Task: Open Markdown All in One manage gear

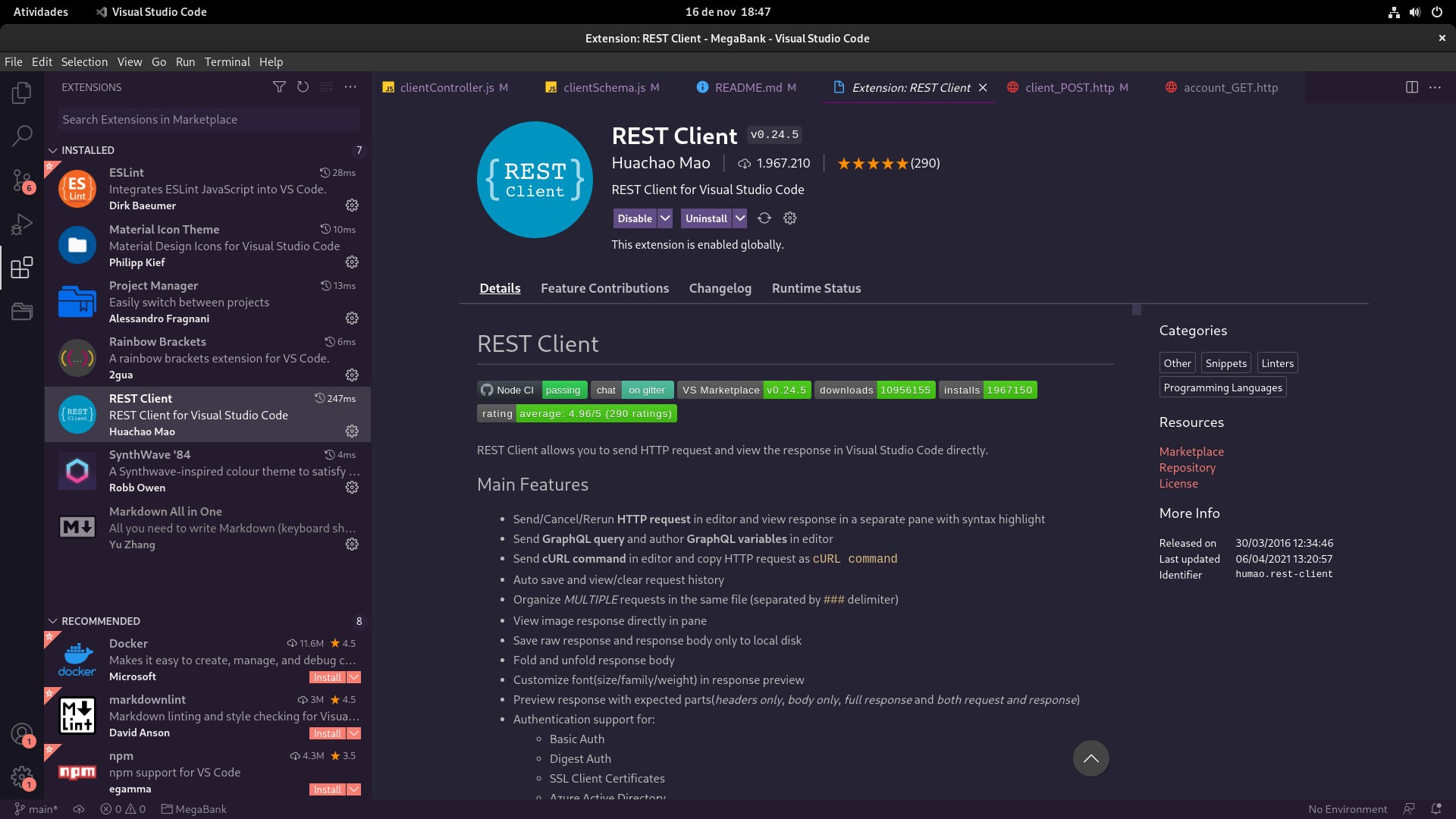Action: 352,544
